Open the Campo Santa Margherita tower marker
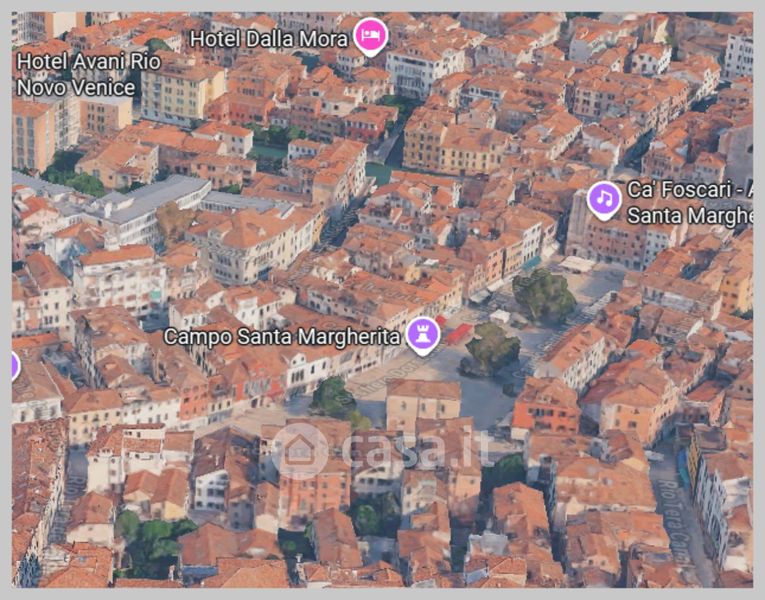Viewport: 765px width, 600px height. tap(422, 335)
